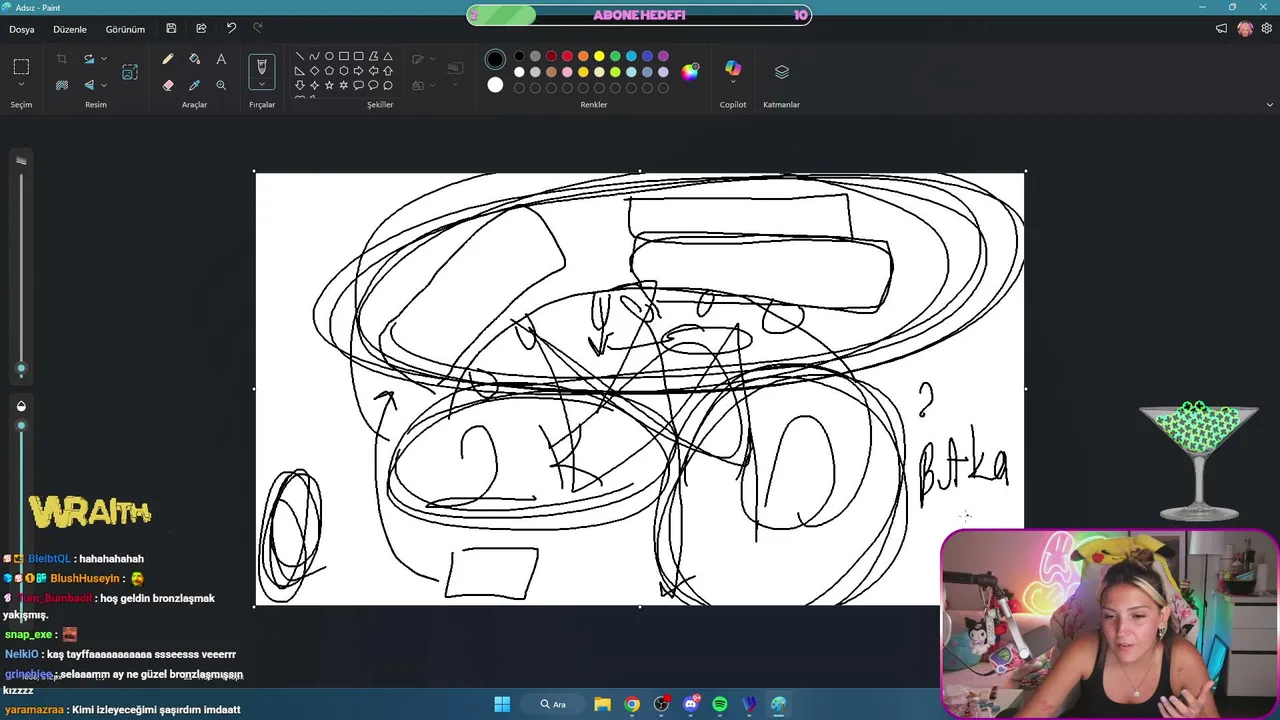
Task: Select the Color picker eyedropper tool
Action: point(195,85)
